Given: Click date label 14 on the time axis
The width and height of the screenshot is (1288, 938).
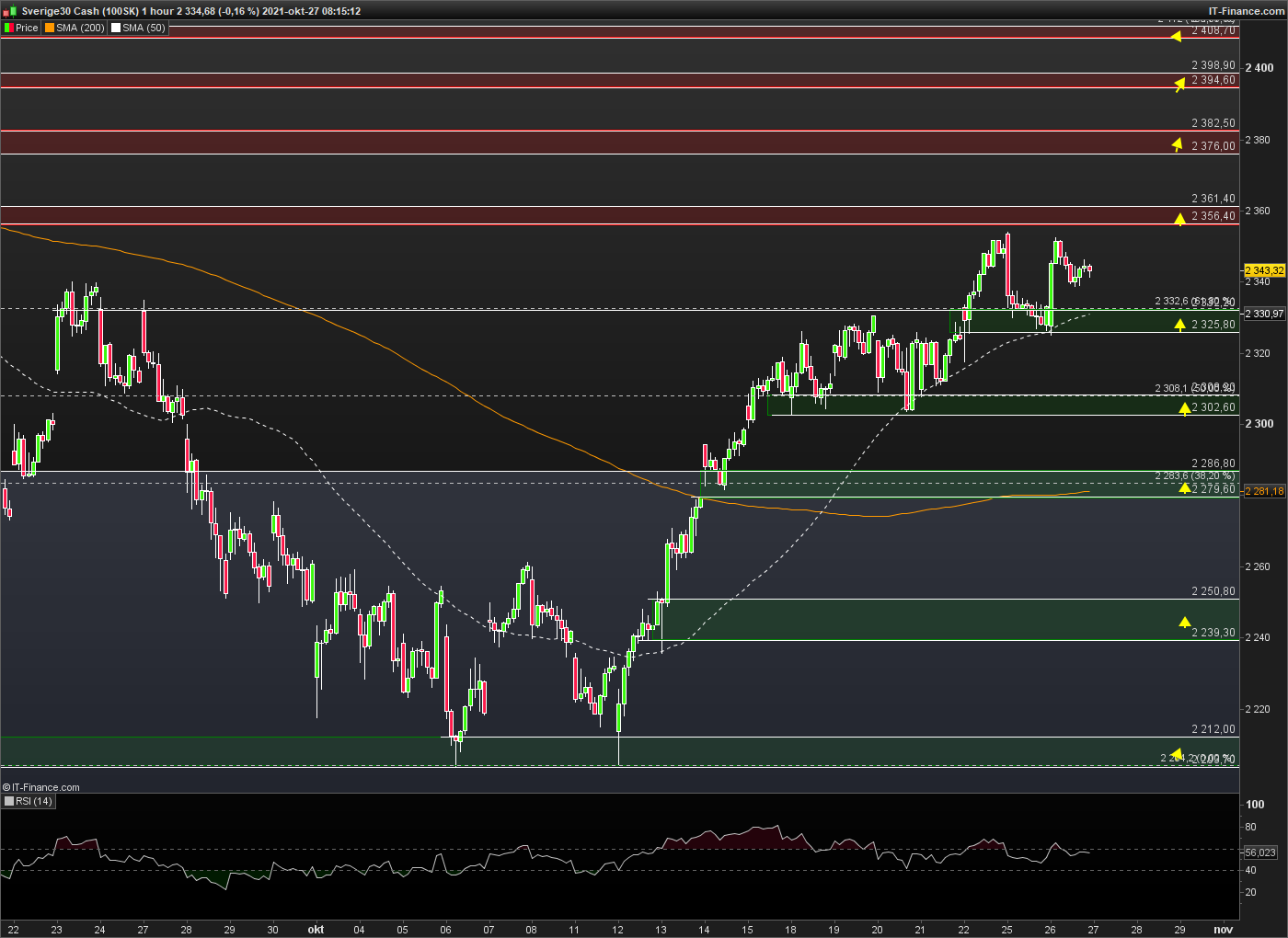Looking at the screenshot, I should pos(704,929).
